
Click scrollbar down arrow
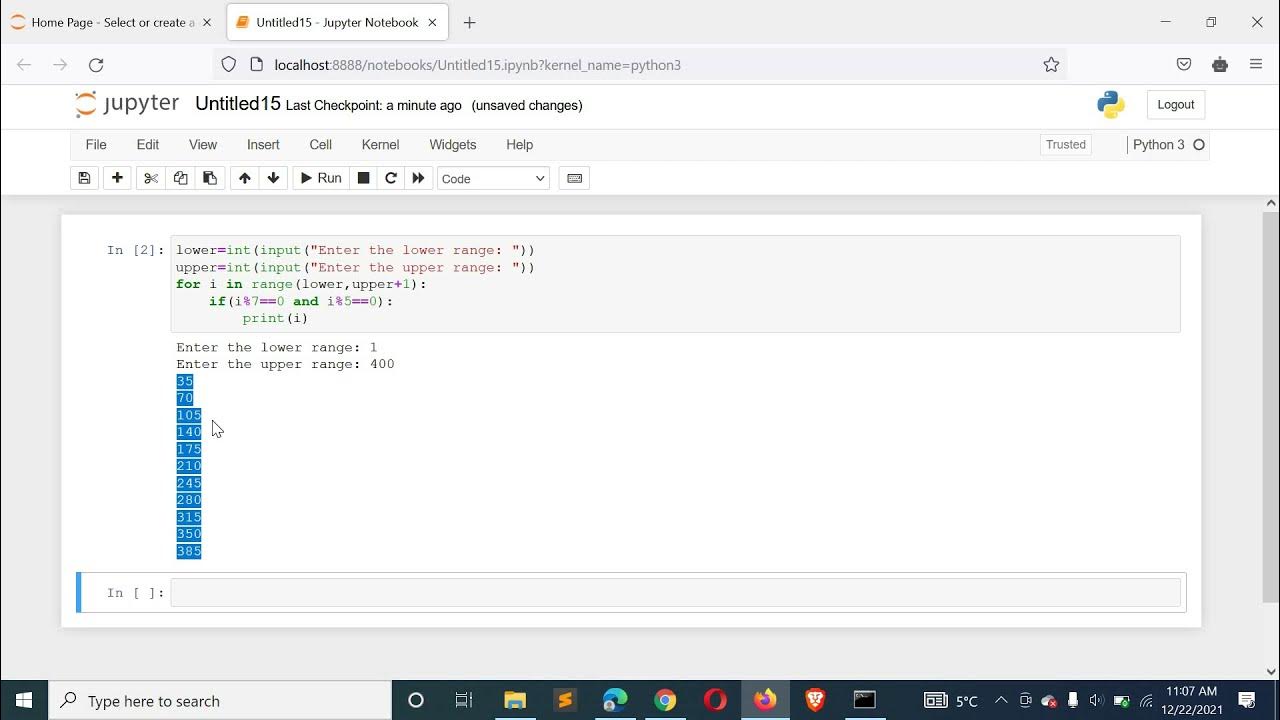(x=1271, y=672)
